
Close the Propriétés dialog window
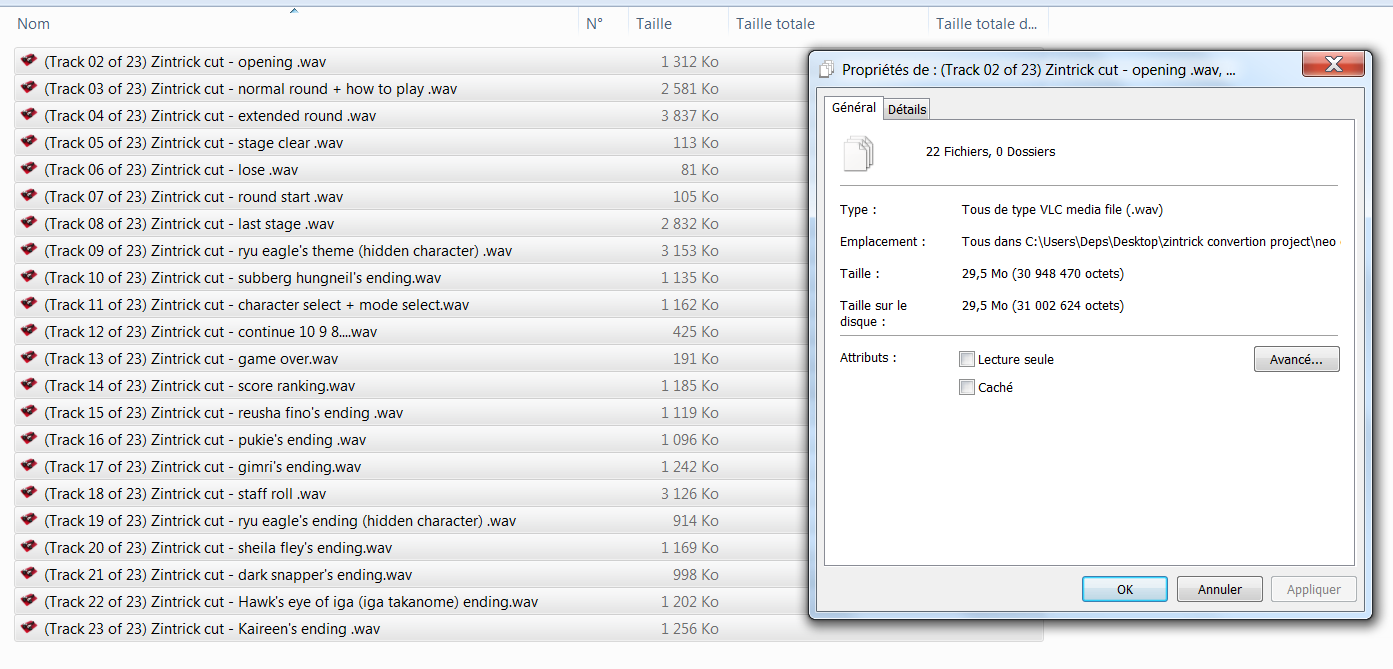click(1333, 65)
